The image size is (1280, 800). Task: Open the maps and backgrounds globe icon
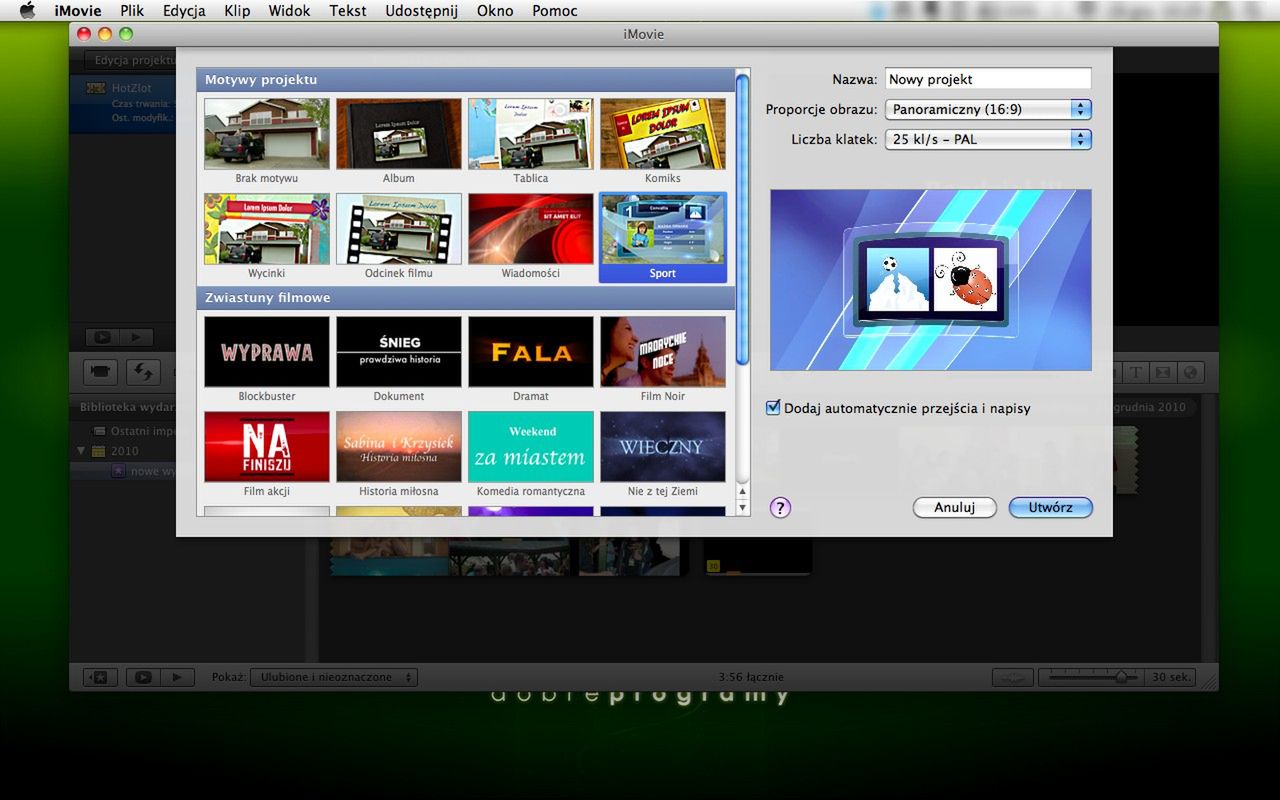click(x=1190, y=372)
